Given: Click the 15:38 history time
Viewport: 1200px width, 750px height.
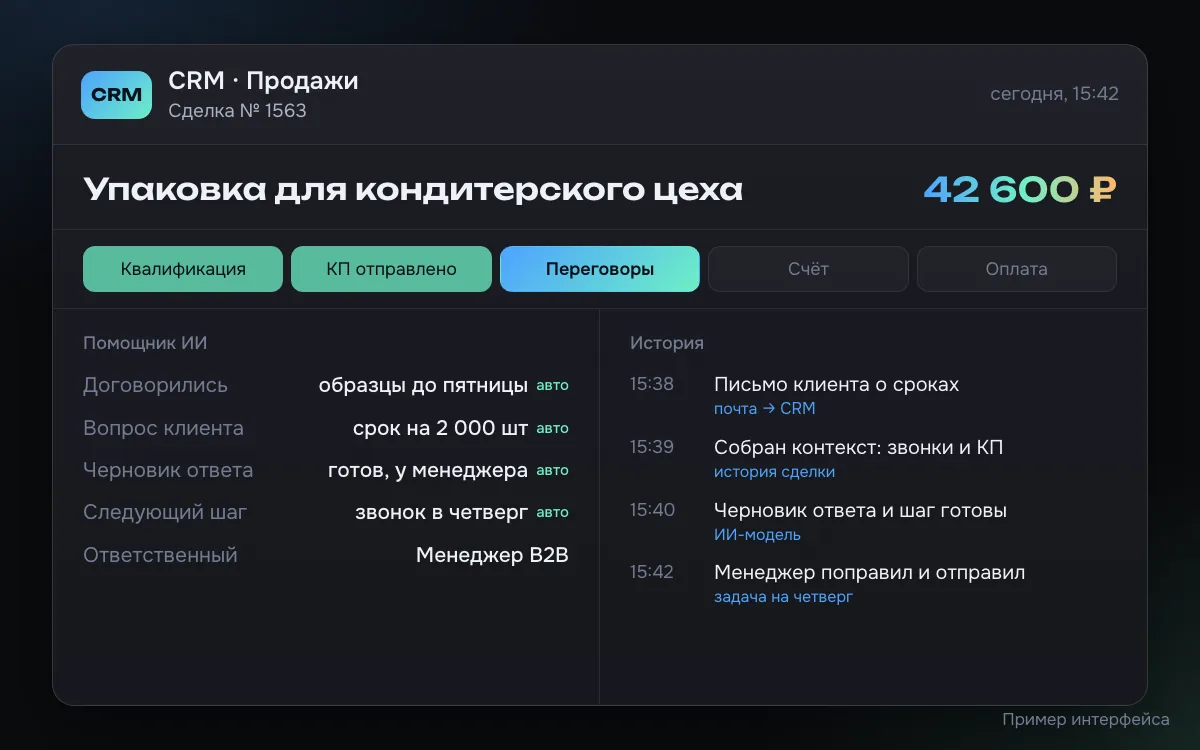Looking at the screenshot, I should coord(652,384).
